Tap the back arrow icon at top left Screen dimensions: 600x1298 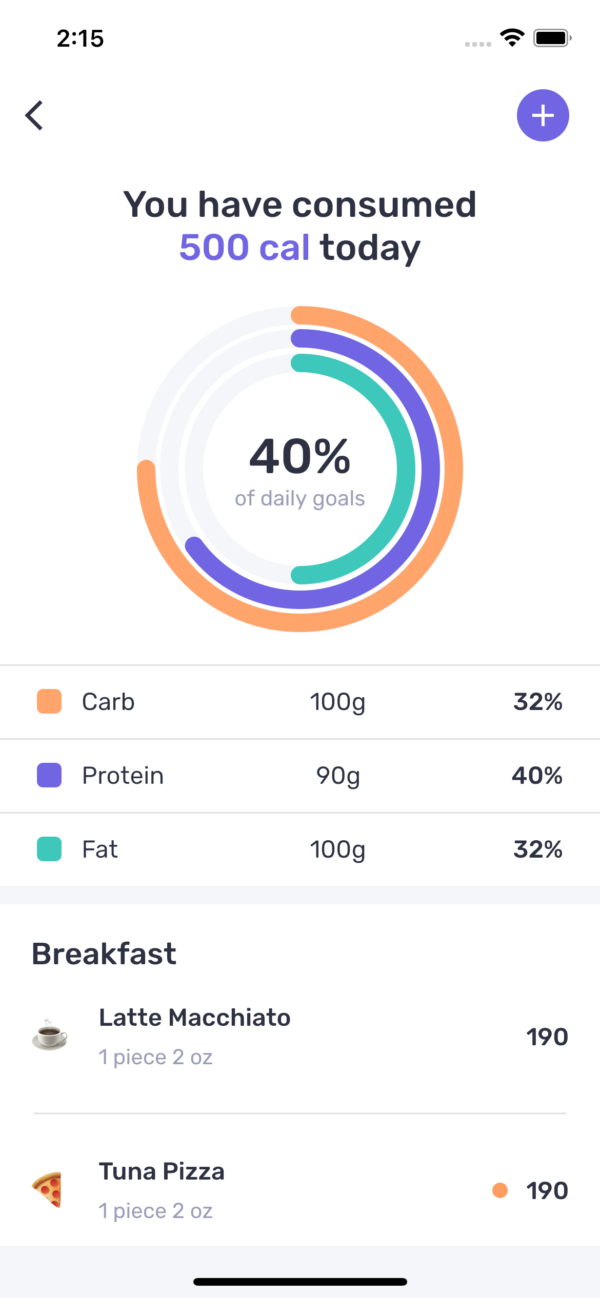point(34,115)
